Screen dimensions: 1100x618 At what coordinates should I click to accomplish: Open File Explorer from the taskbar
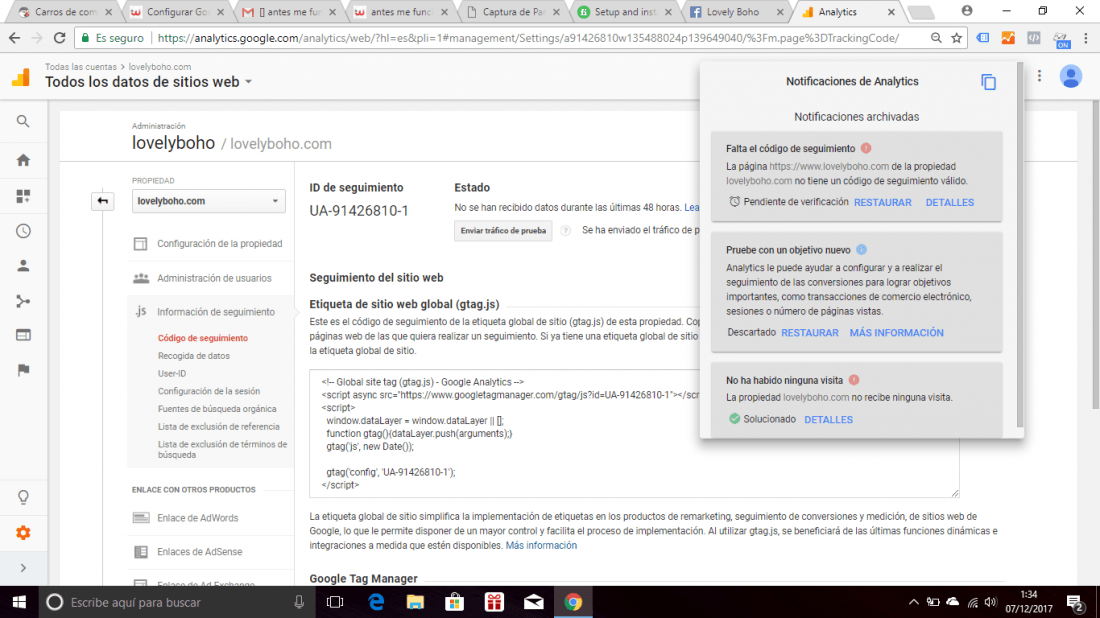tap(415, 603)
